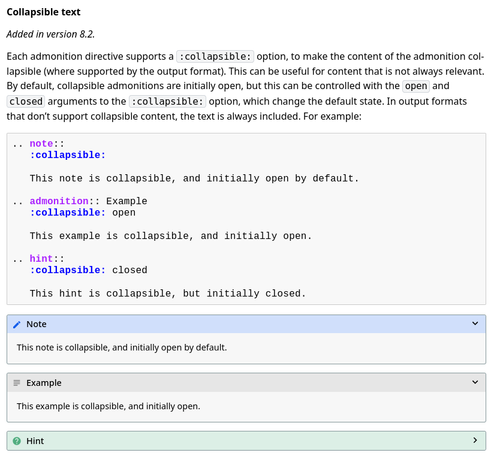
Task: Click 'admonition:: Example' line in code block
Action: point(88,201)
